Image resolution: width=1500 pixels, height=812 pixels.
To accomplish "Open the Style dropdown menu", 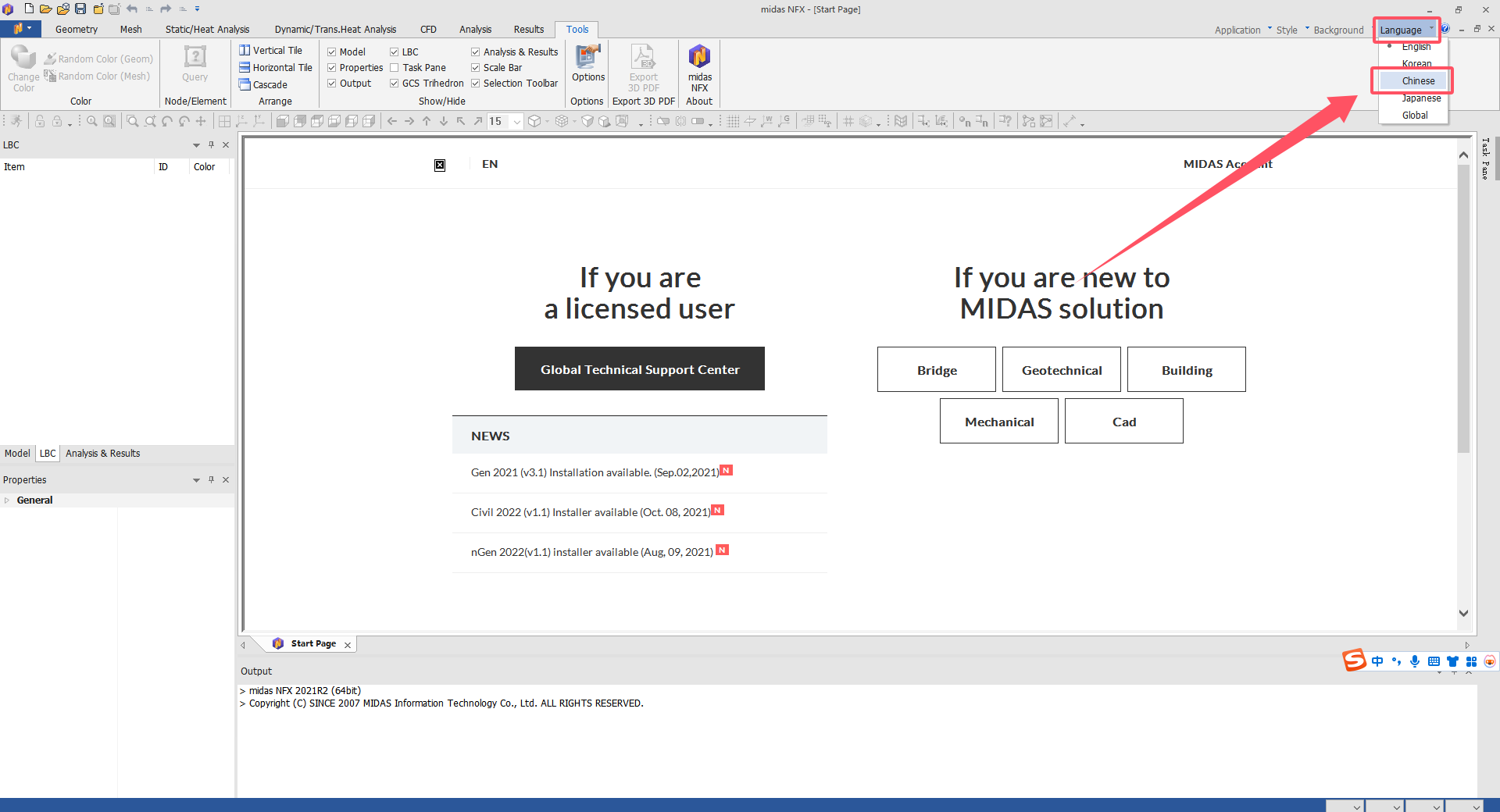I will pos(1291,30).
